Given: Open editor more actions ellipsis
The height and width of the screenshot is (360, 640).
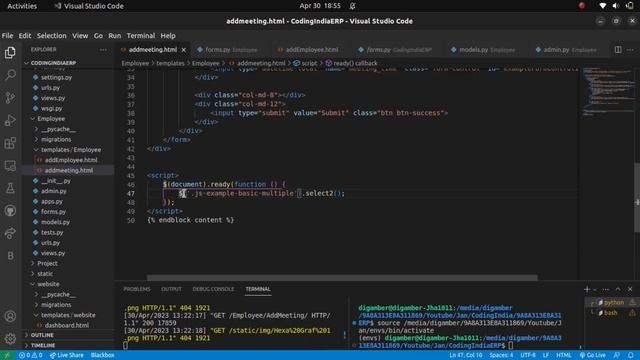Looking at the screenshot, I should [x=630, y=49].
